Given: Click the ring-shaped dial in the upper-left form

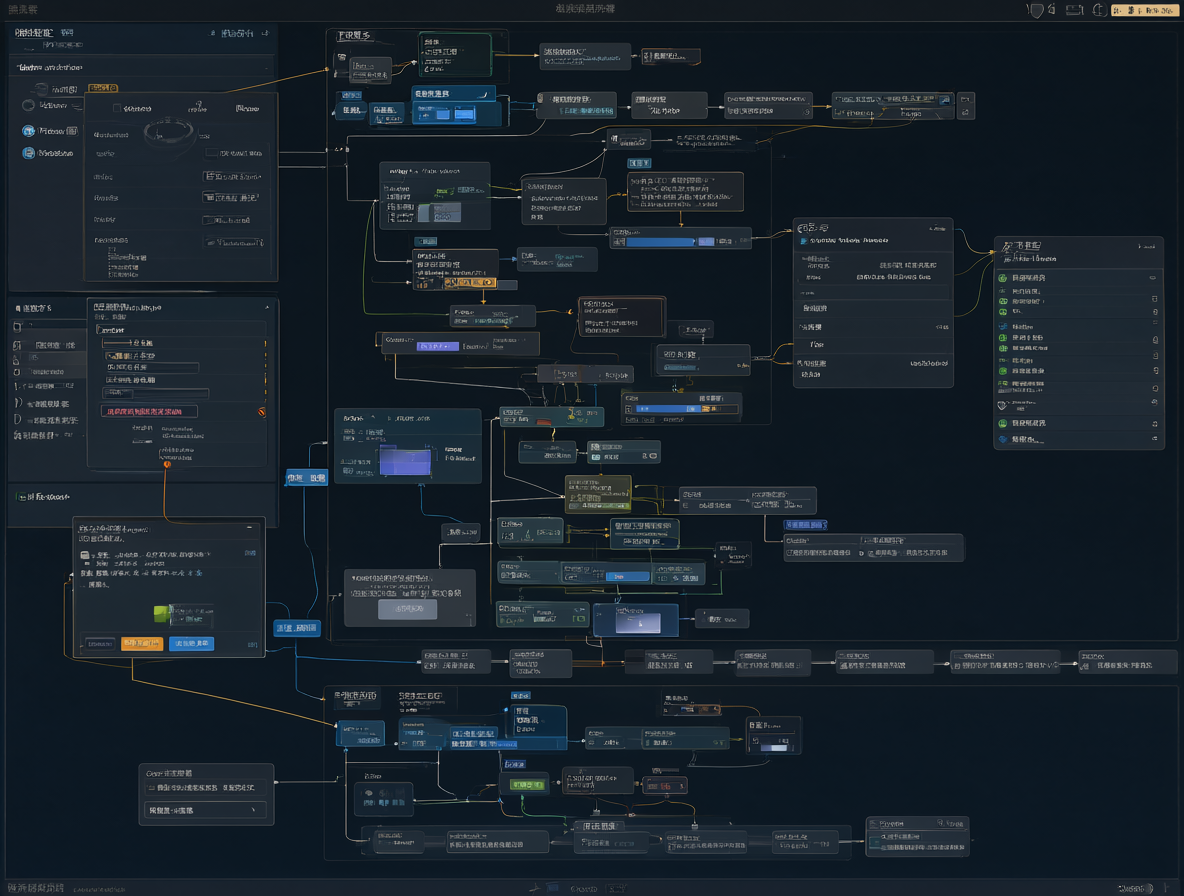Looking at the screenshot, I should [170, 131].
